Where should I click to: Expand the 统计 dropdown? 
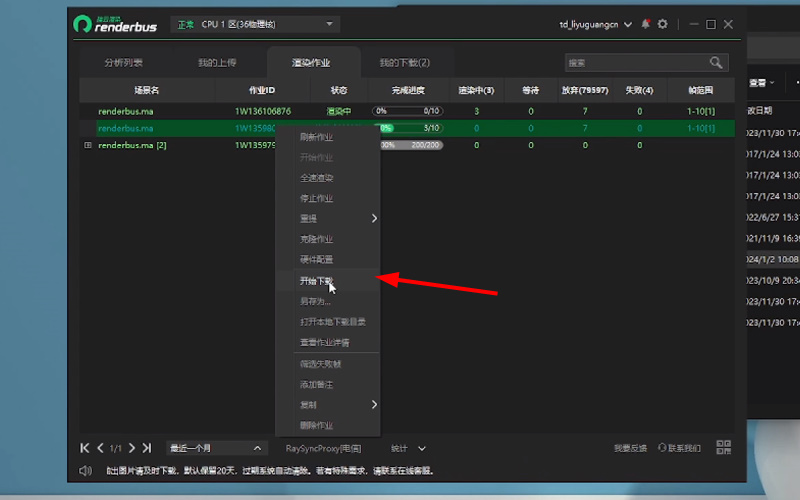click(x=408, y=448)
